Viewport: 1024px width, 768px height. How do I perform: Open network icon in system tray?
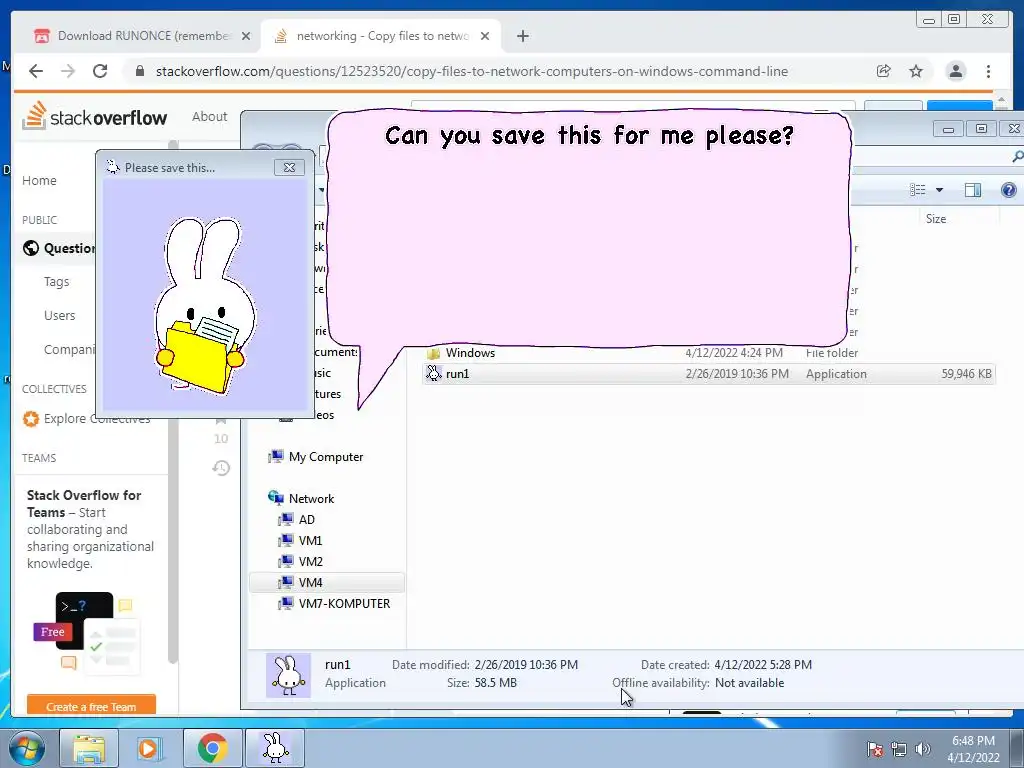click(899, 749)
